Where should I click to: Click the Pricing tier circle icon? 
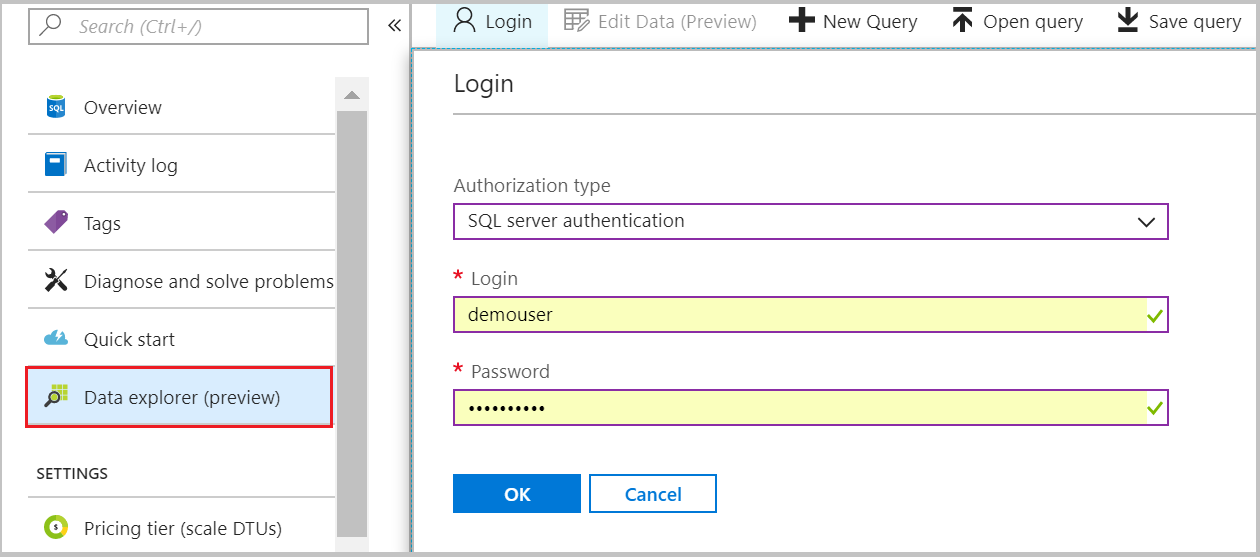click(56, 527)
